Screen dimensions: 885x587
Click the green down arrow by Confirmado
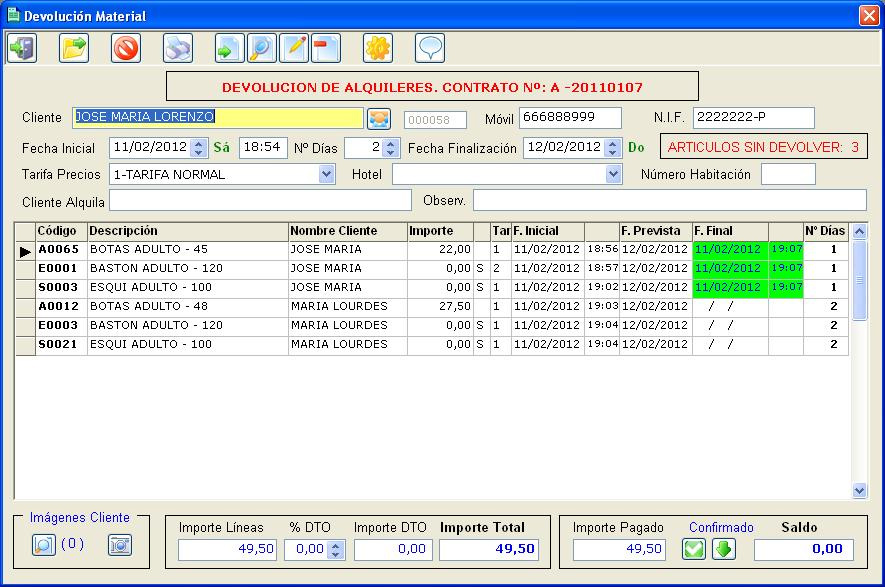(723, 549)
